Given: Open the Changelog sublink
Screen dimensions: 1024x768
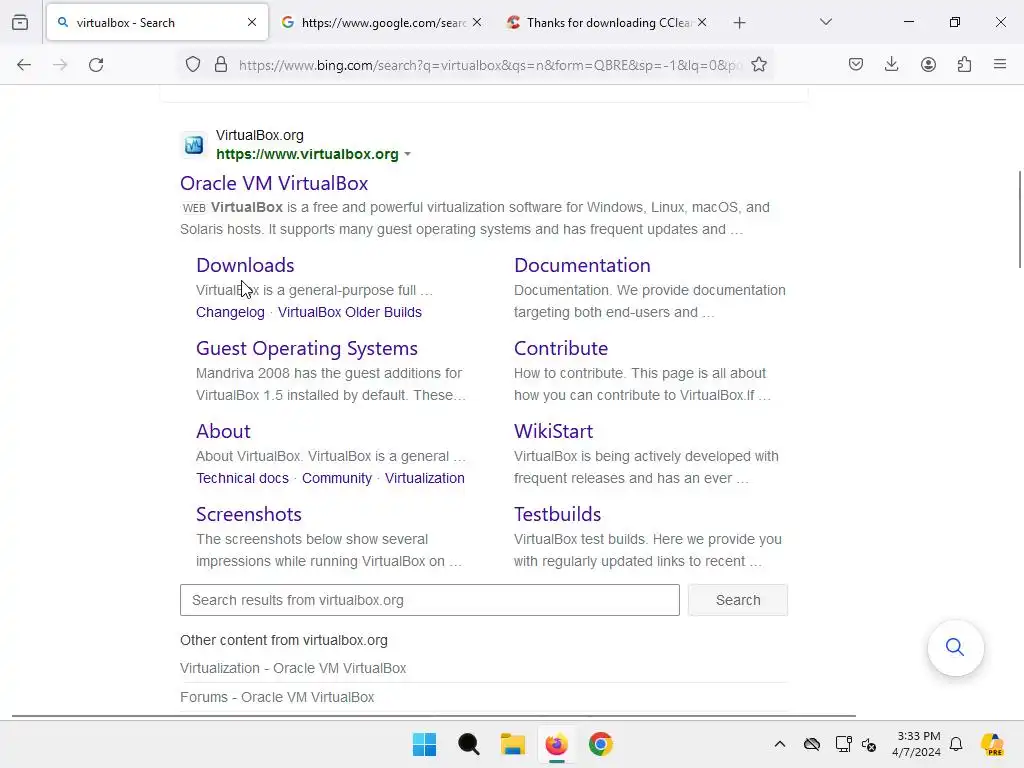Looking at the screenshot, I should click(x=231, y=312).
